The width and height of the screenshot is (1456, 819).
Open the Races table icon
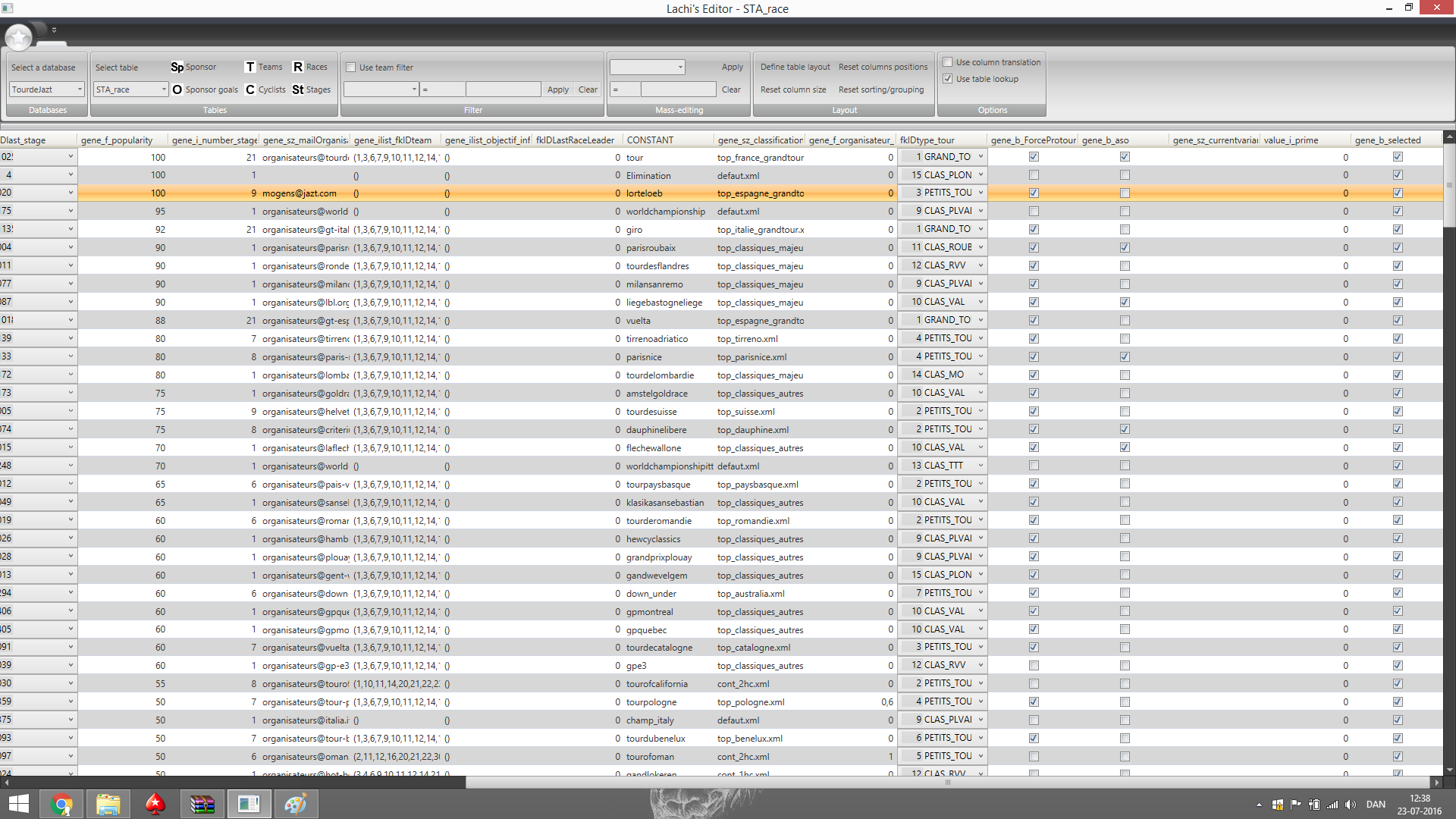pyautogui.click(x=298, y=67)
